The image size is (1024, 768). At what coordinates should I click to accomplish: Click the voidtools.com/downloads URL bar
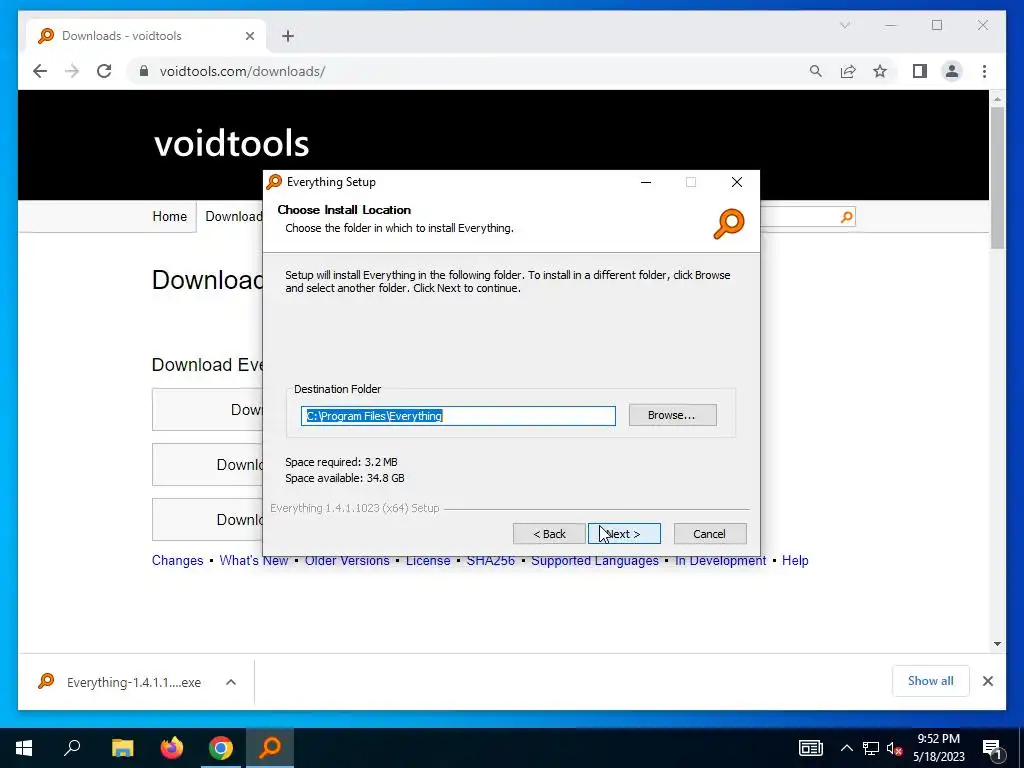click(x=242, y=71)
